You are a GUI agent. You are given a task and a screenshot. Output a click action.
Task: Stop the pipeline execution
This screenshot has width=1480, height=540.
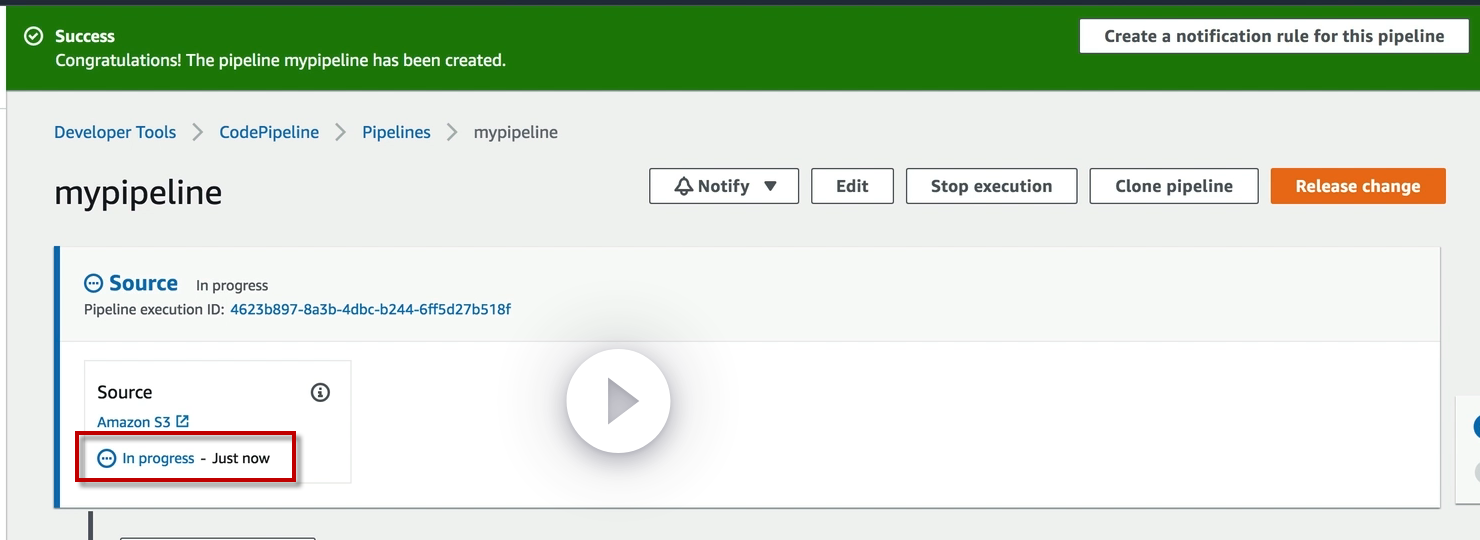991,186
